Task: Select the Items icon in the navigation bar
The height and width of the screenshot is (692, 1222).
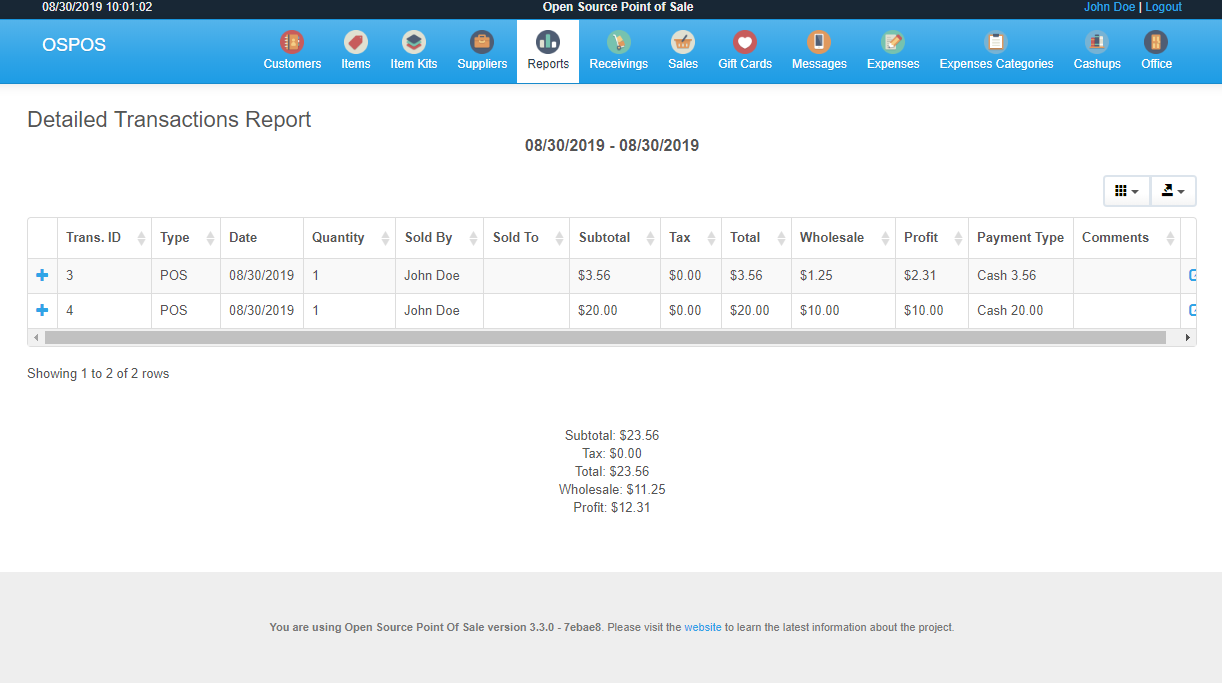Action: [355, 50]
